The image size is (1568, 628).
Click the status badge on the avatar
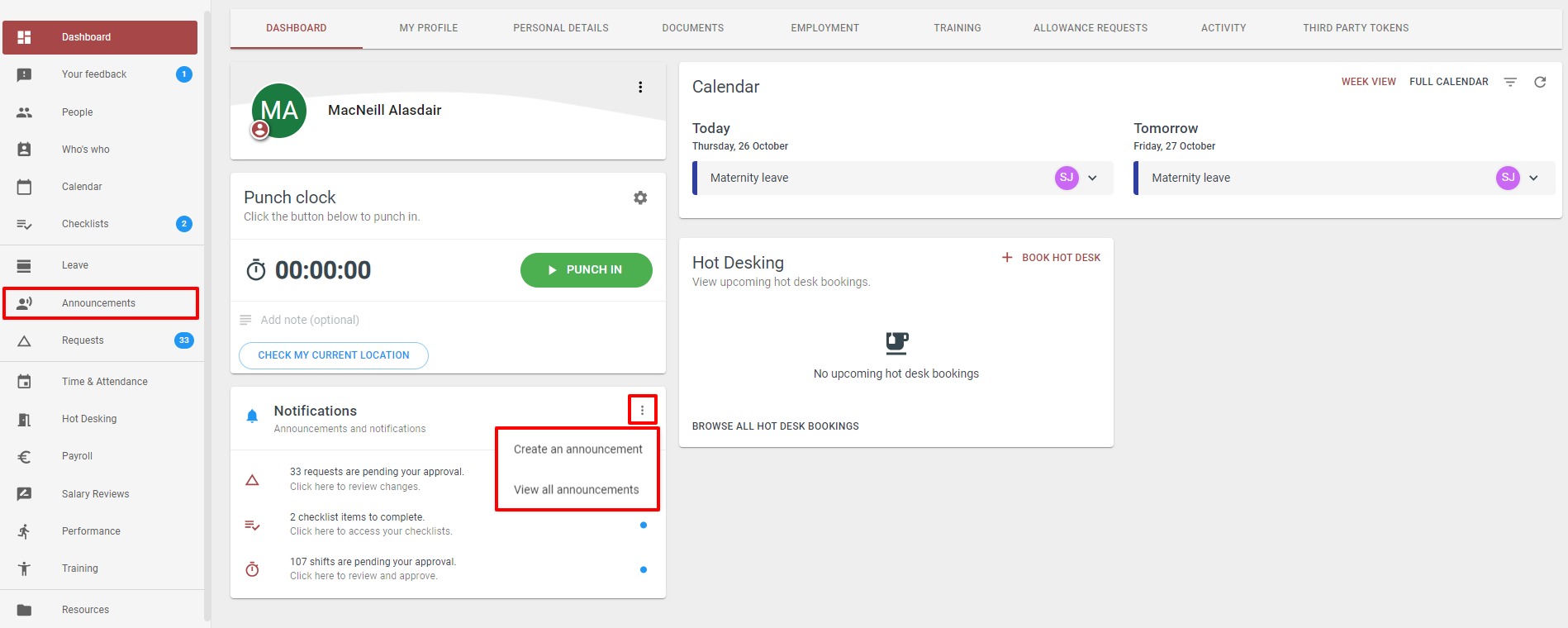click(x=260, y=130)
